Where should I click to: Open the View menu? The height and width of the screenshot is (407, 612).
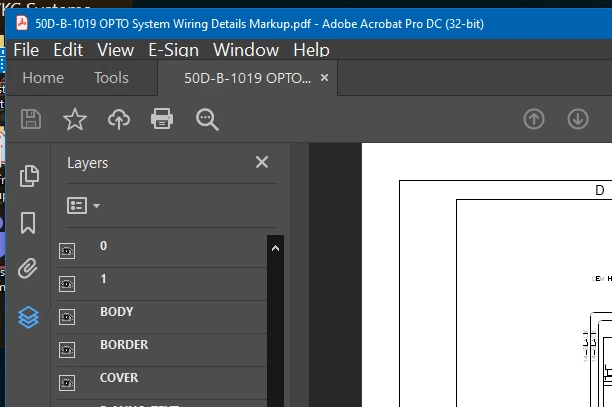coord(116,50)
